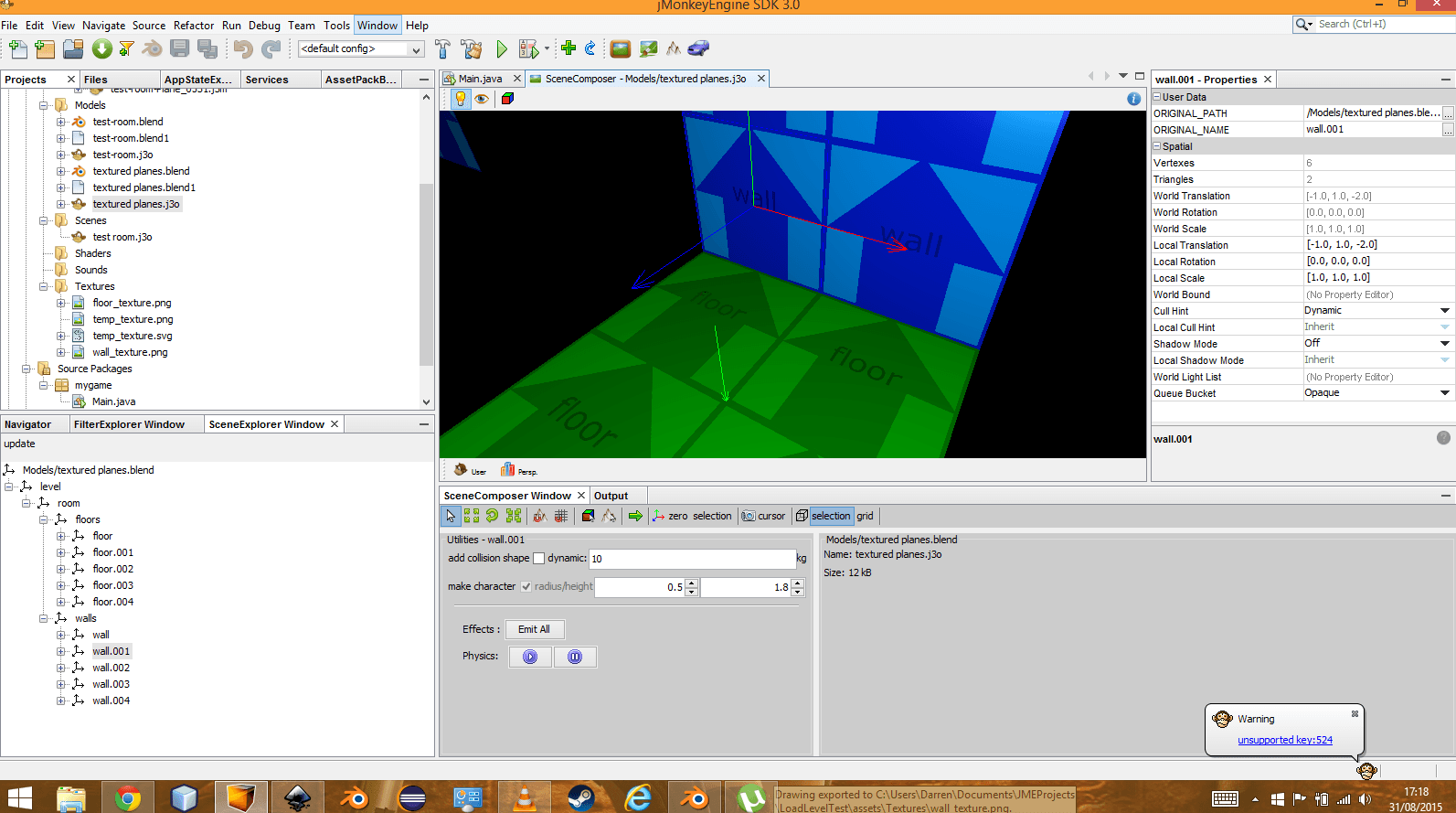This screenshot has height=813, width=1456.
Task: Click the green right arrow SceneComposer icon
Action: tap(635, 516)
